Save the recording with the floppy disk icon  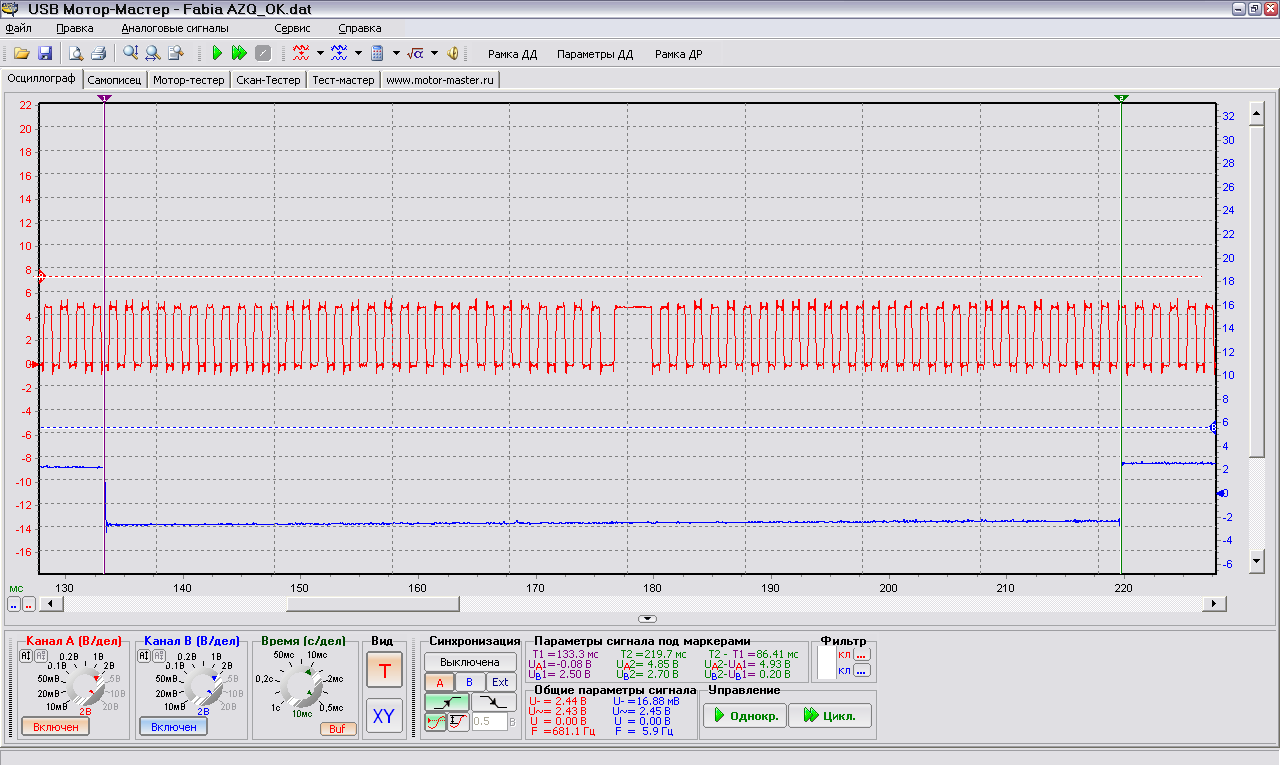point(45,54)
